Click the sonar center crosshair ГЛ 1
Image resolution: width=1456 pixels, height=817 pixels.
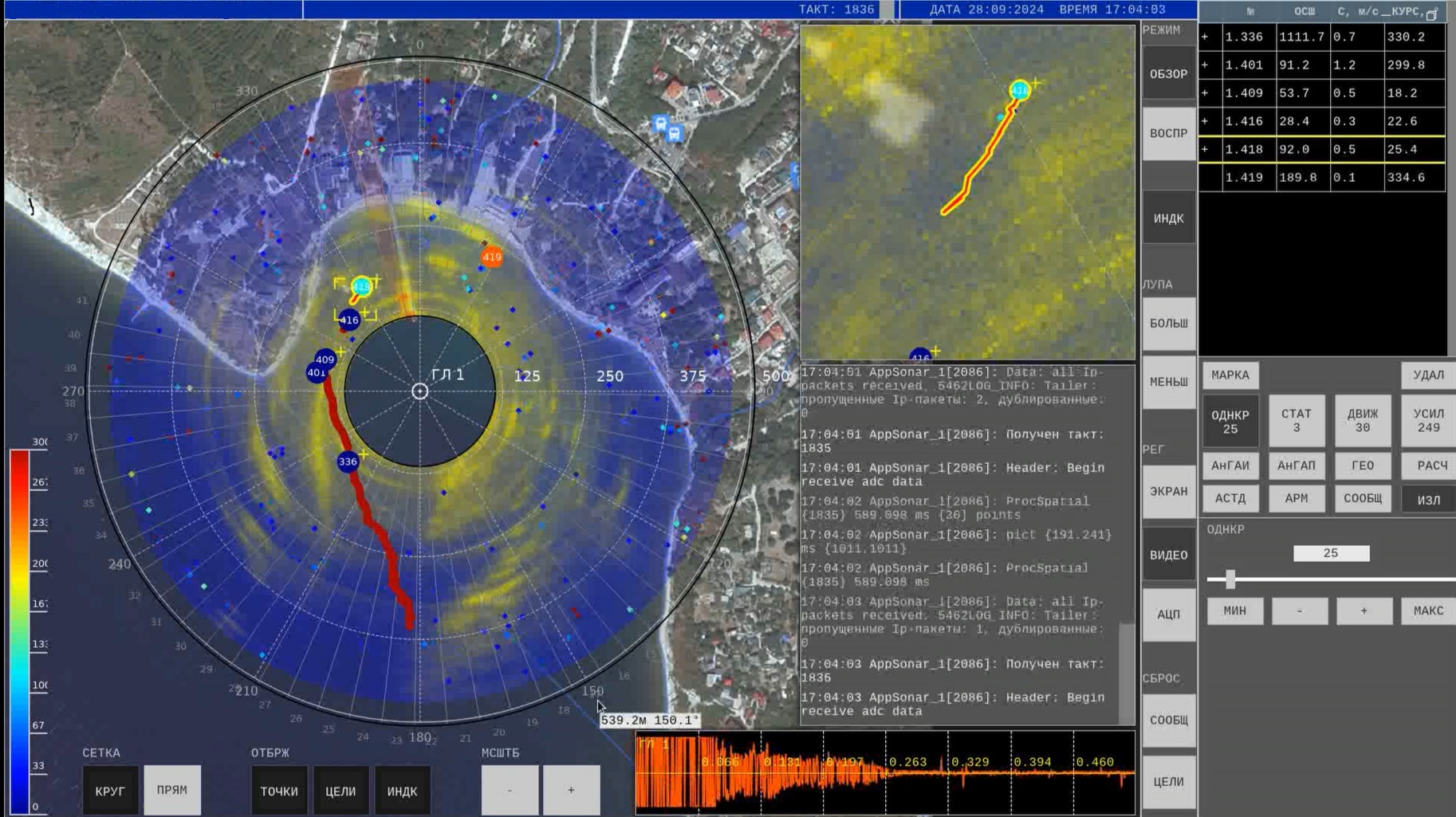[419, 391]
